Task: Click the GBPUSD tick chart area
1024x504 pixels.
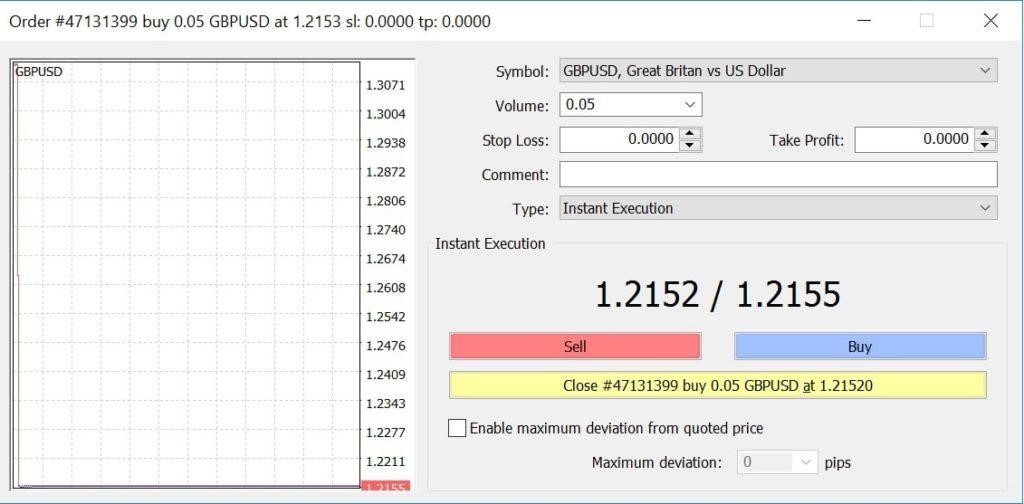Action: 187,274
